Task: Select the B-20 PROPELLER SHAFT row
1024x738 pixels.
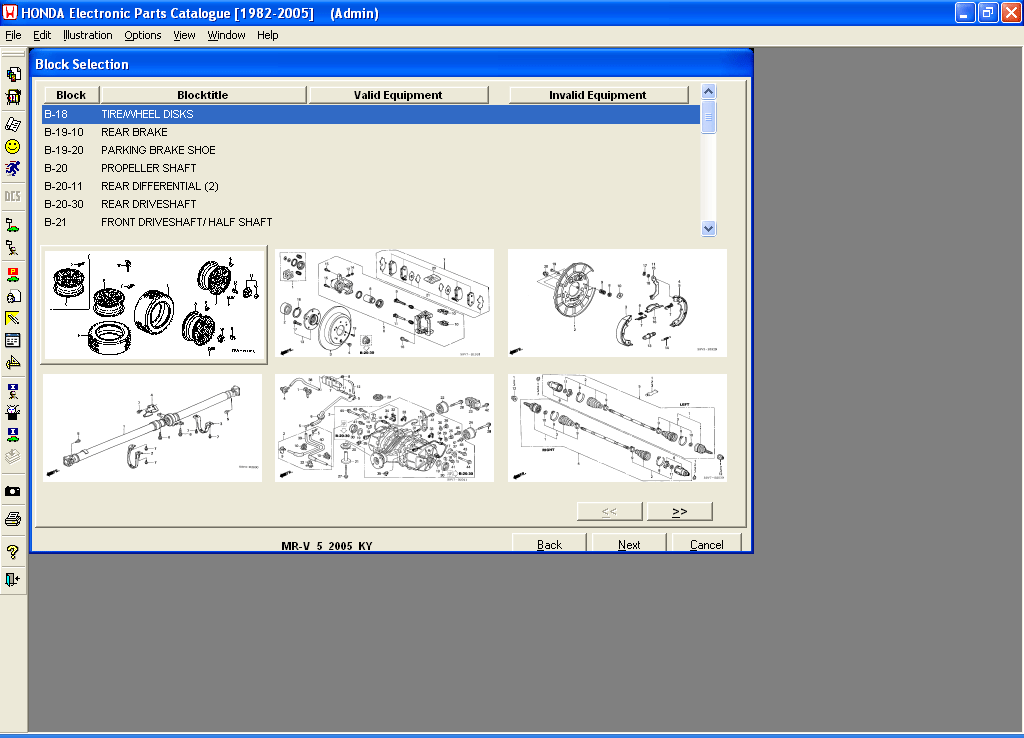Action: click(371, 168)
